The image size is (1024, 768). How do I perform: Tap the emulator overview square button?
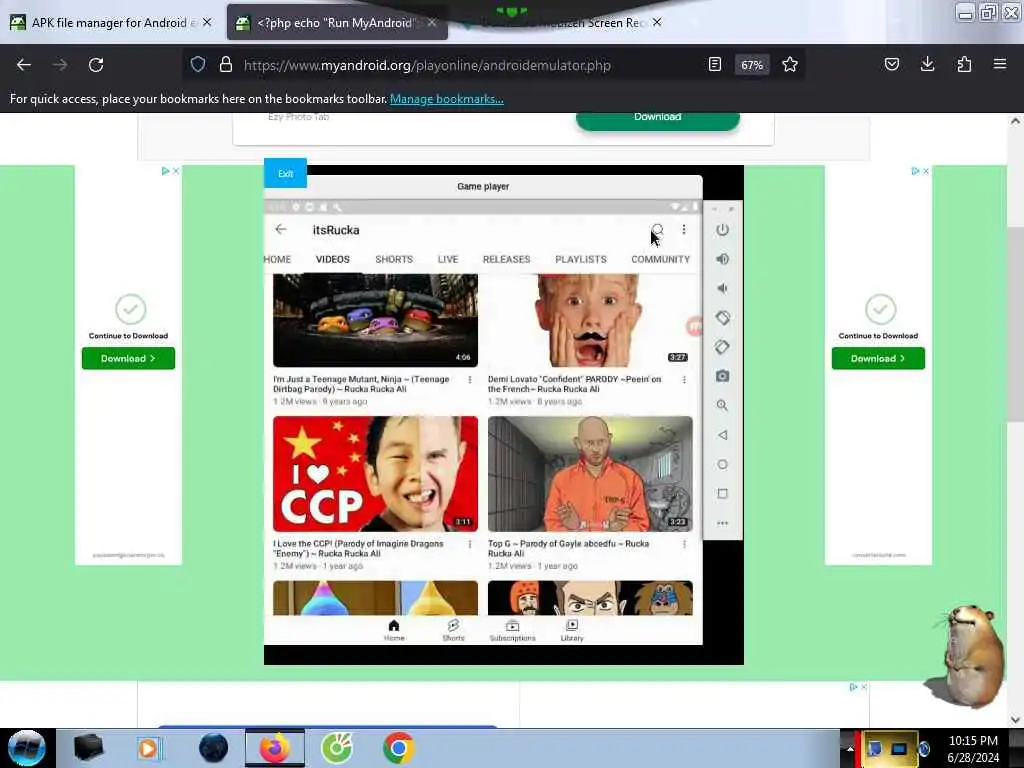point(722,494)
